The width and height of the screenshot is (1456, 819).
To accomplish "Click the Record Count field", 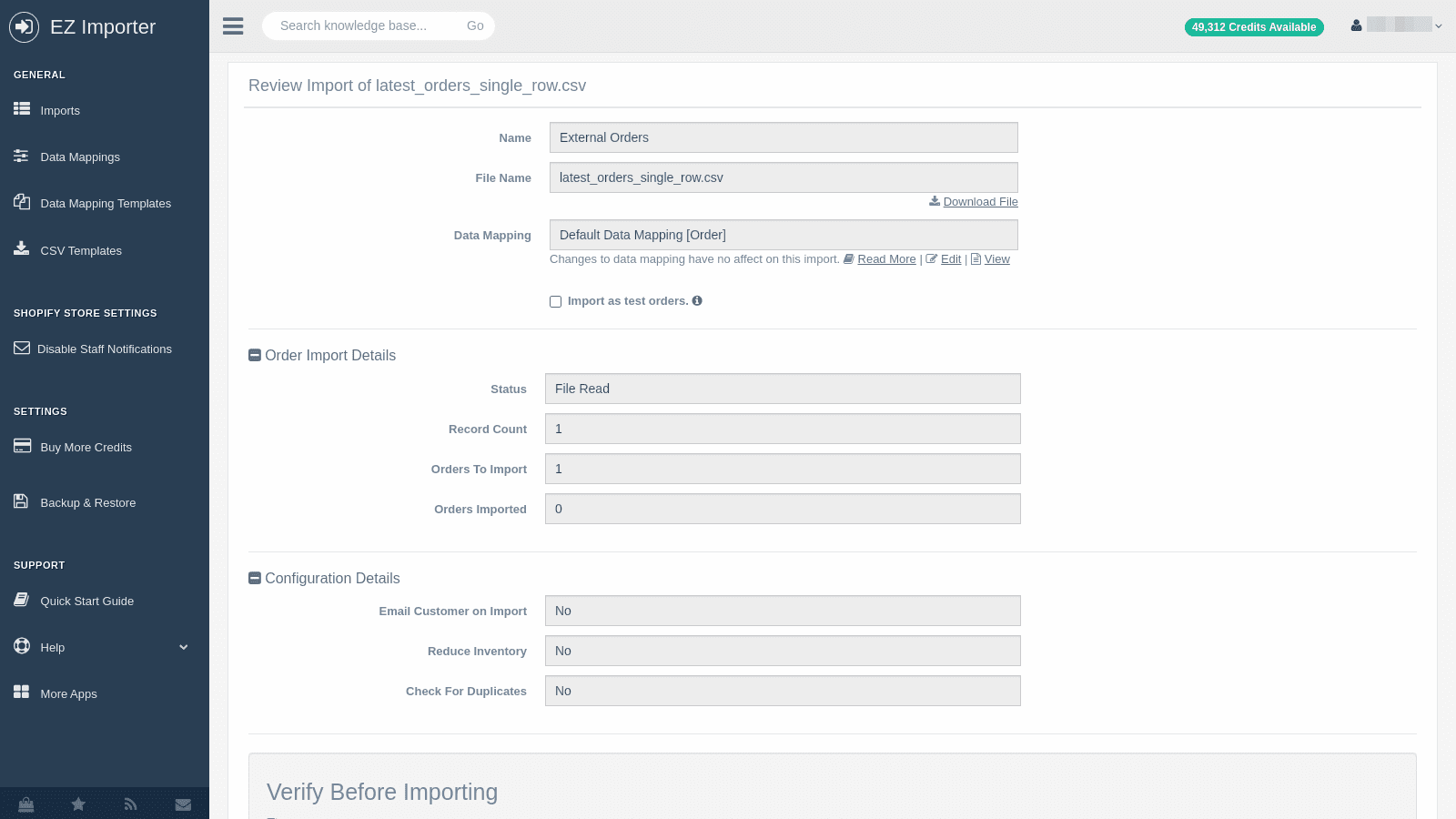I will pyautogui.click(x=783, y=429).
